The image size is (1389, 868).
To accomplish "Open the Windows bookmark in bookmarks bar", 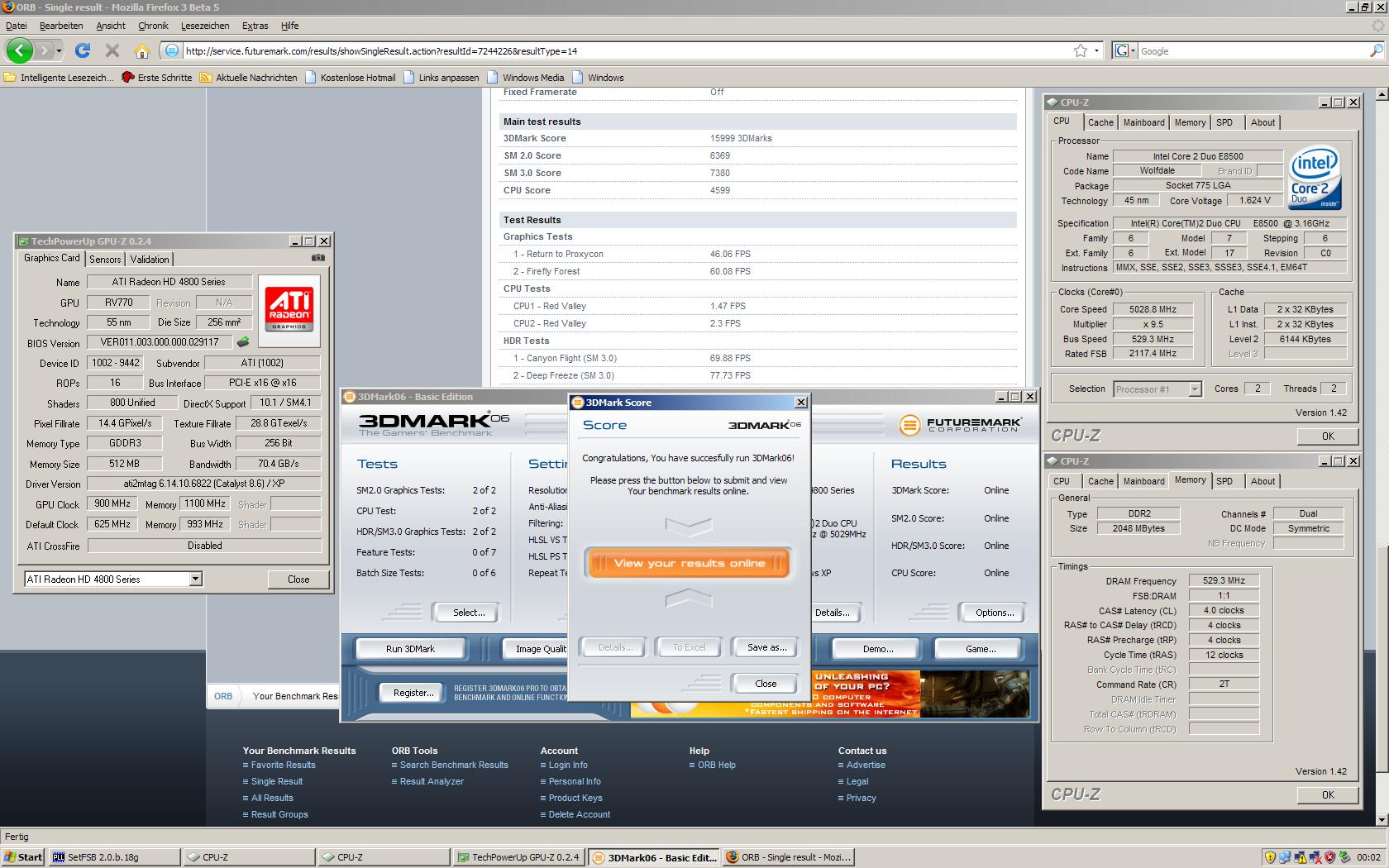I will click(598, 78).
